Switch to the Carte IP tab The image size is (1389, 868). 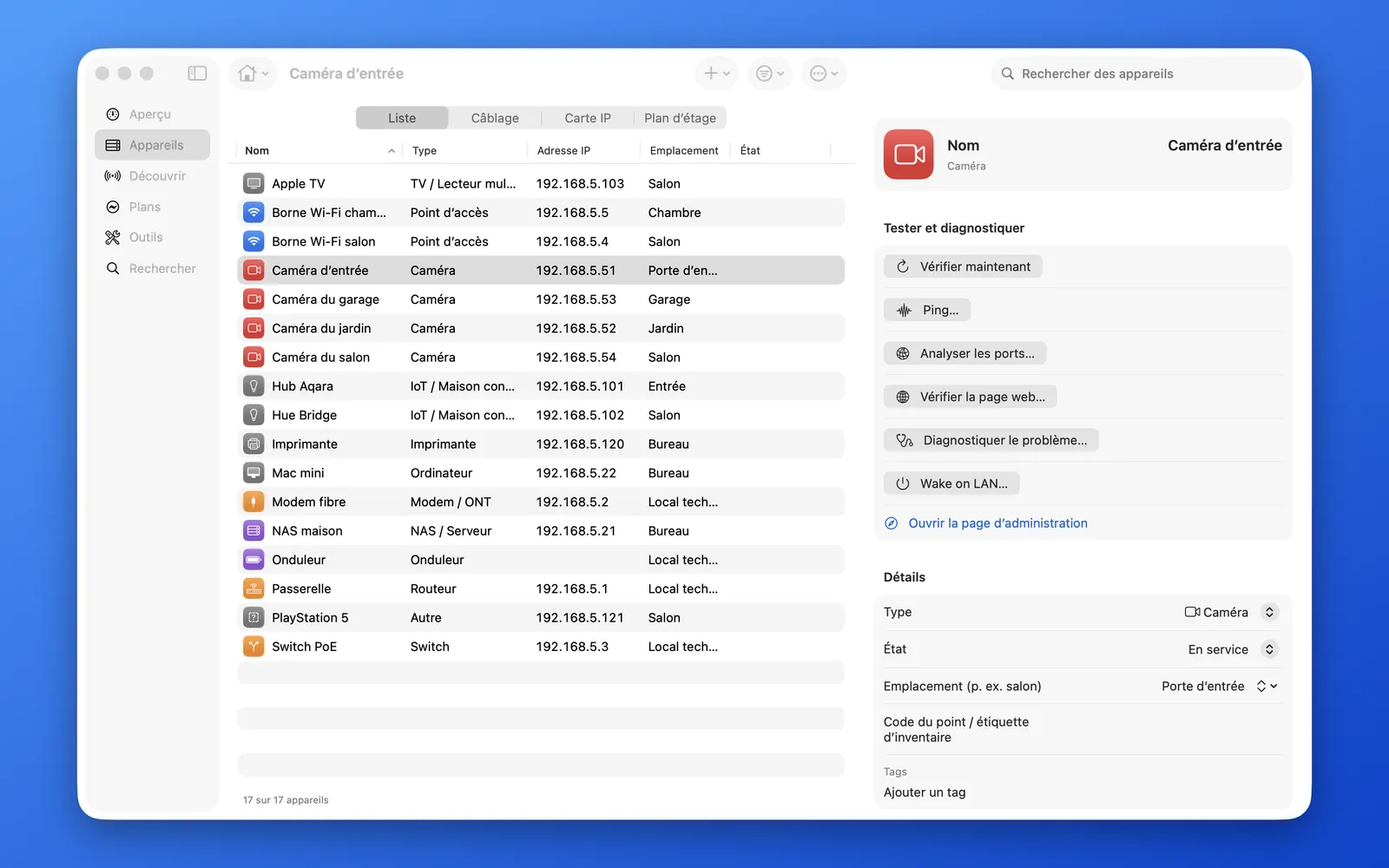pos(588,118)
